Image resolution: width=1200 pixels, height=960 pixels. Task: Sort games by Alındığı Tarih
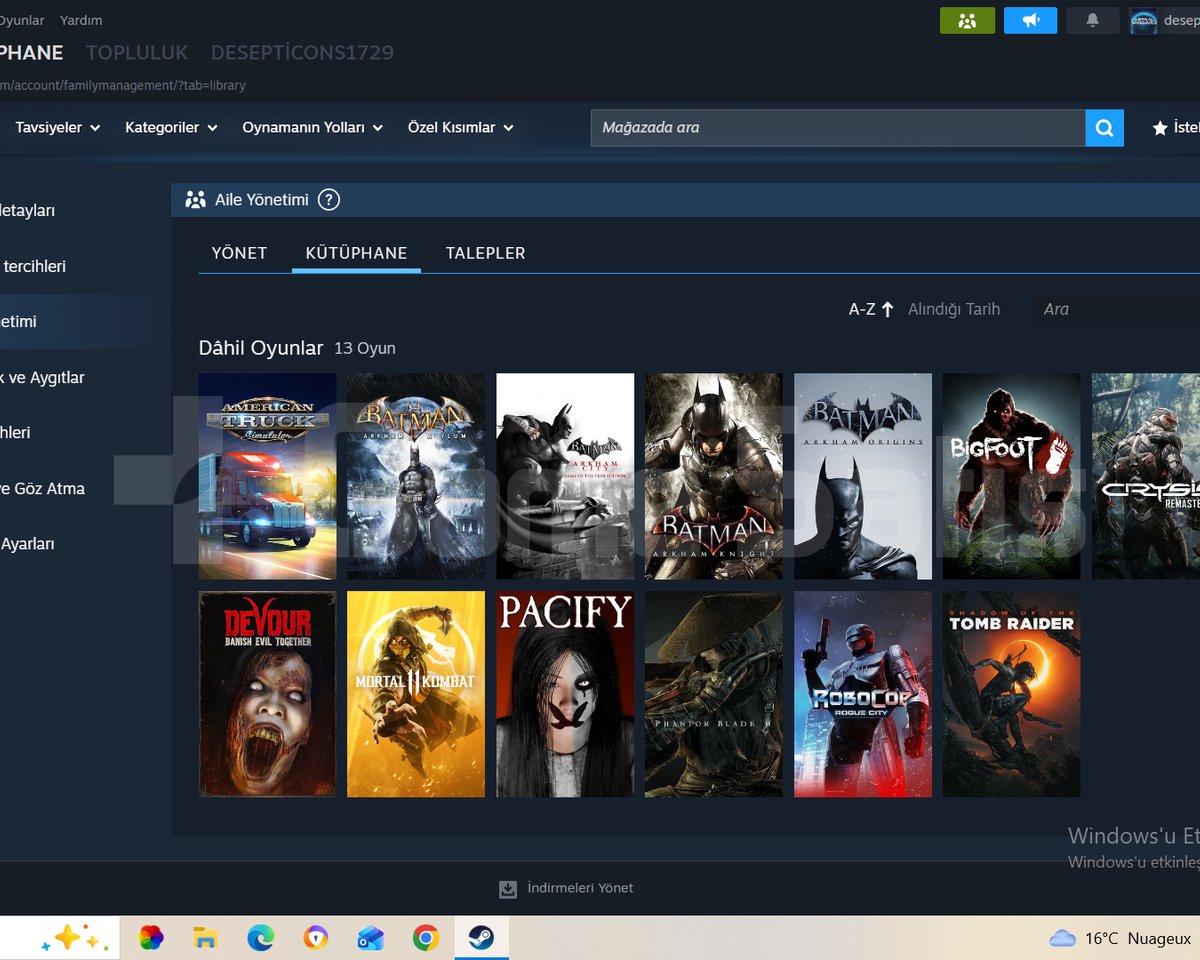[x=954, y=309]
